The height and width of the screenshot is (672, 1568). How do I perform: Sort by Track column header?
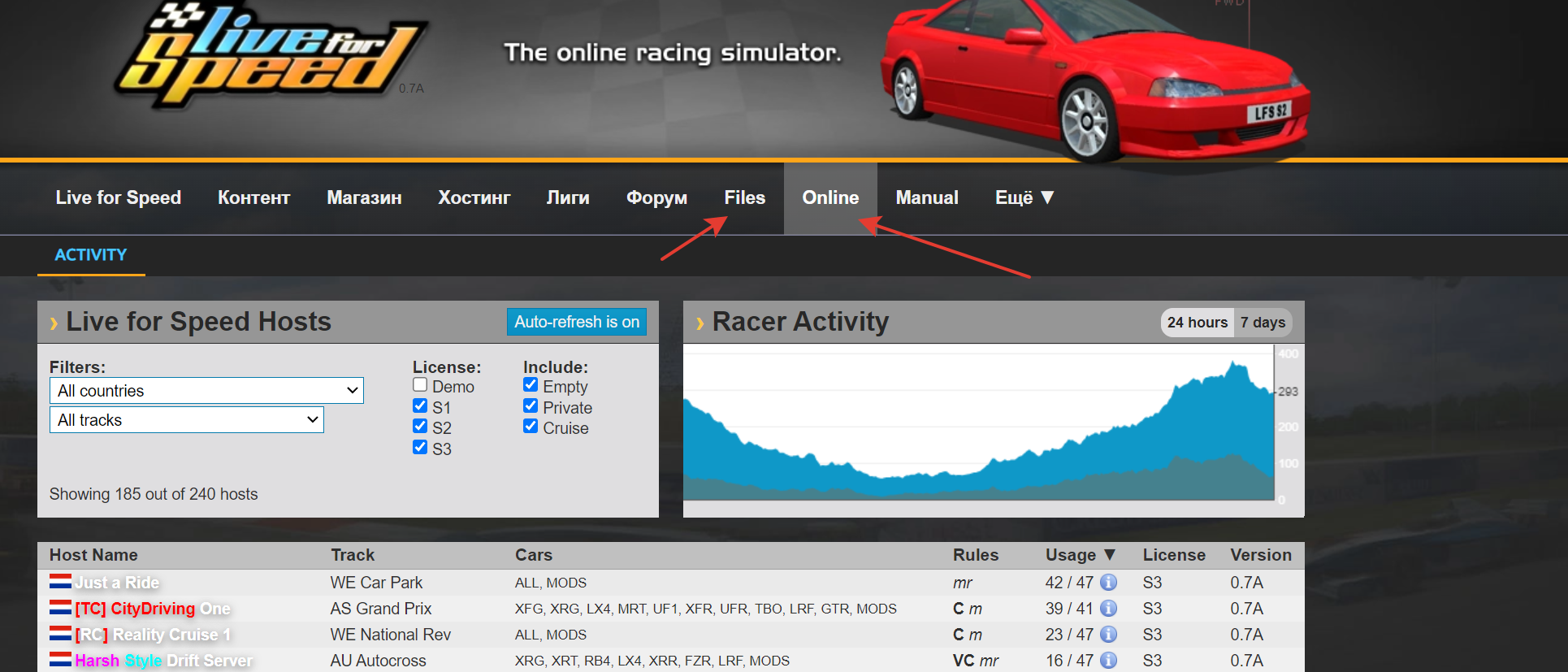point(353,555)
